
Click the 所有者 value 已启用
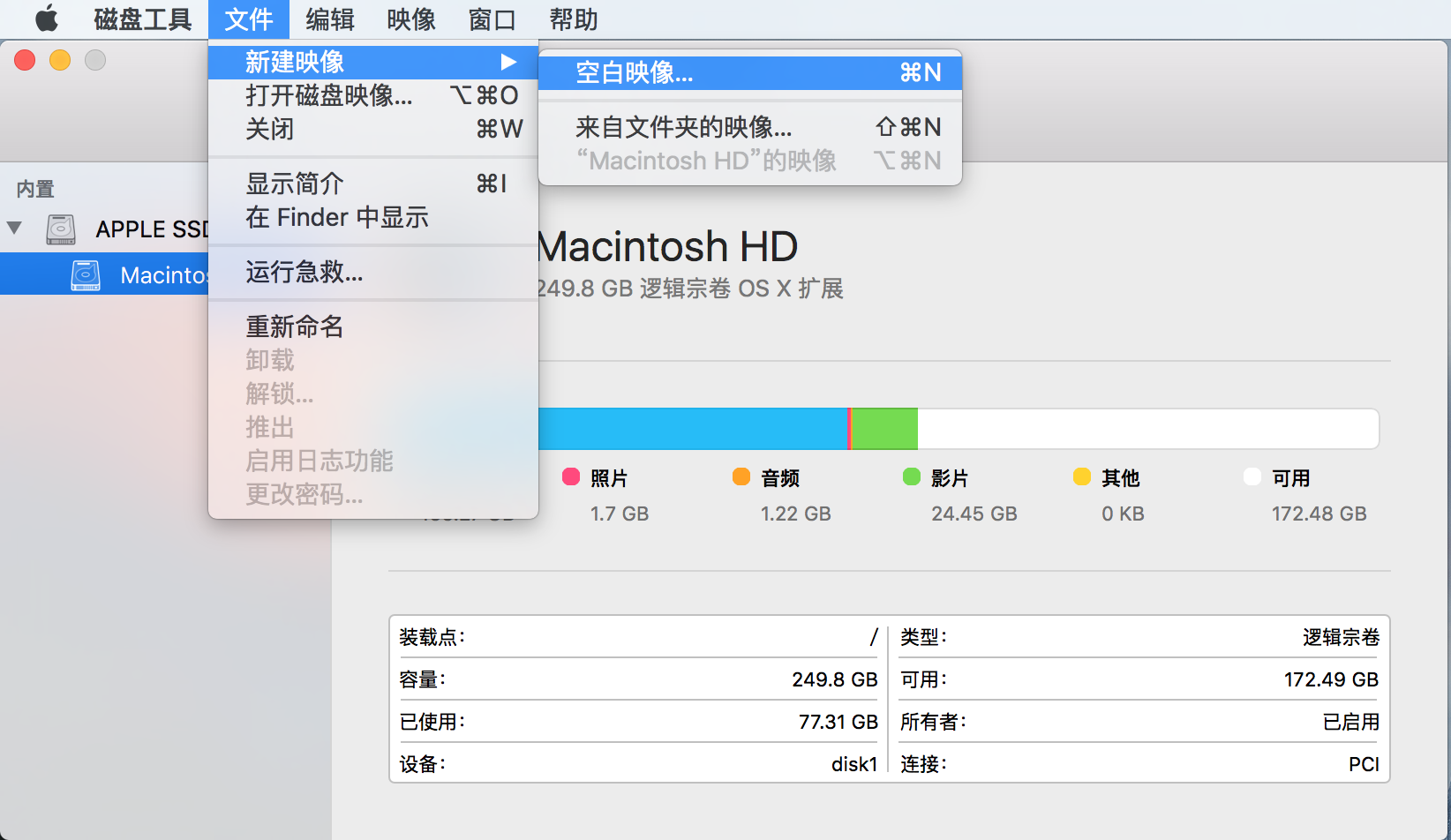click(1350, 722)
